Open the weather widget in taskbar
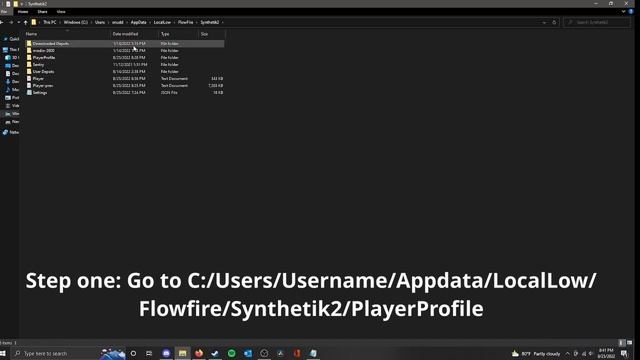Viewport: 640px width, 360px height. [536, 353]
